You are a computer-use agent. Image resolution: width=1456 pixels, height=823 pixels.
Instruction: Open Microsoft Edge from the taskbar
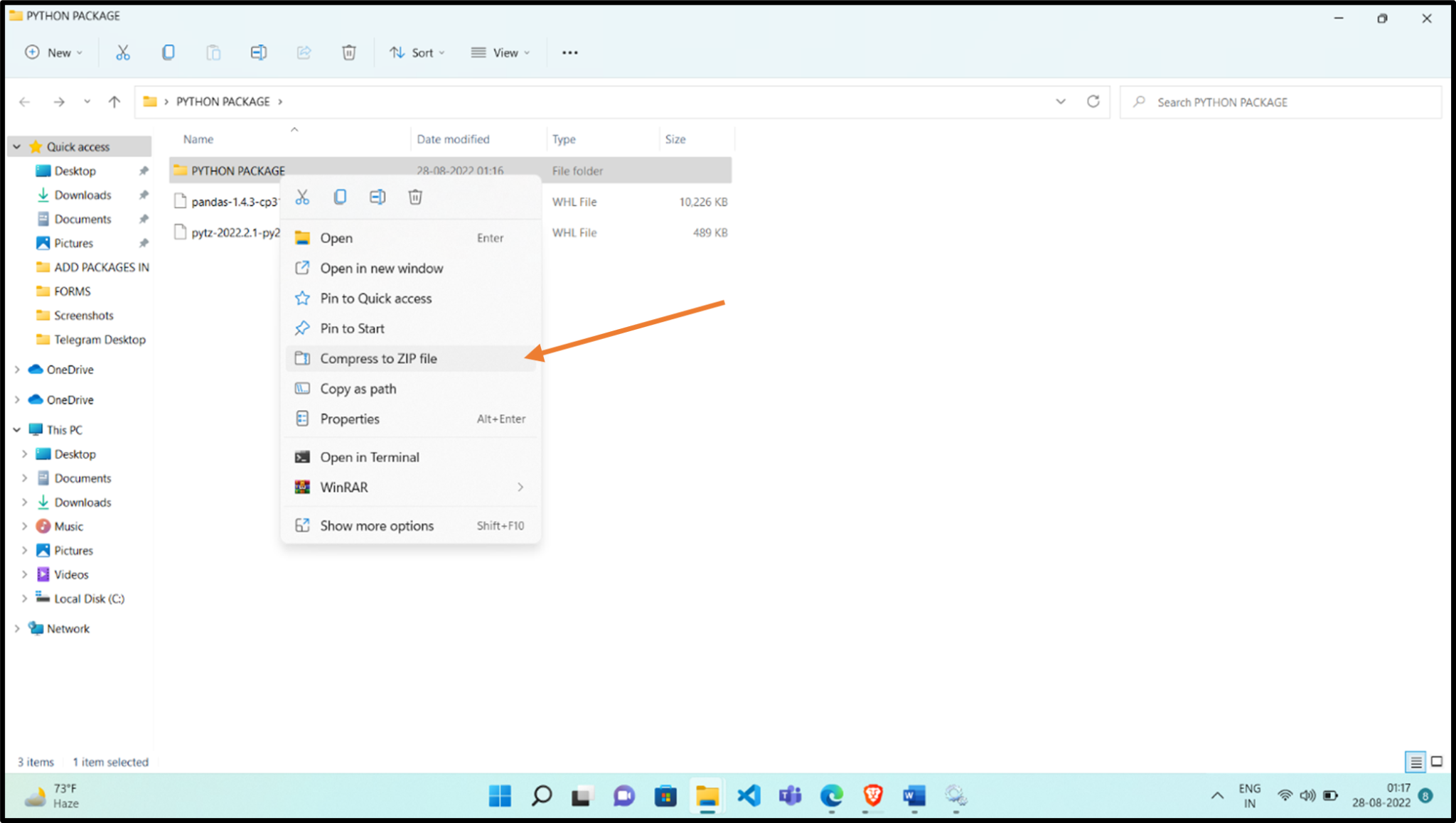click(x=830, y=796)
